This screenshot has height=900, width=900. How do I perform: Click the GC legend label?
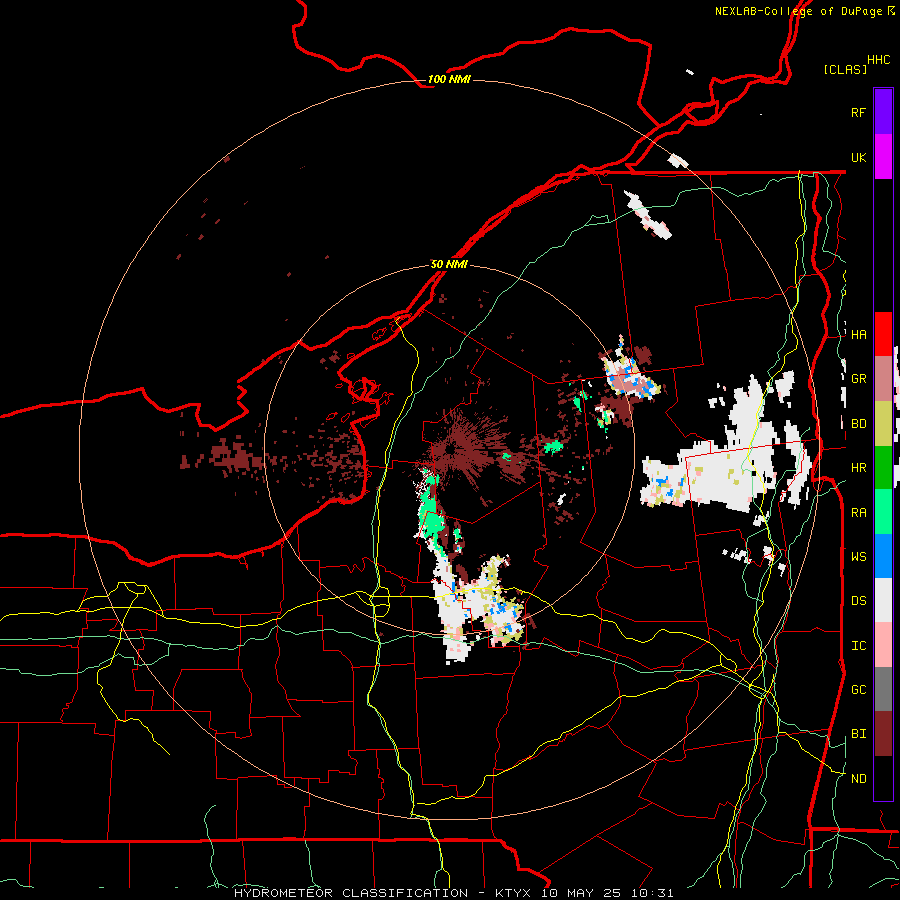pyautogui.click(x=858, y=690)
